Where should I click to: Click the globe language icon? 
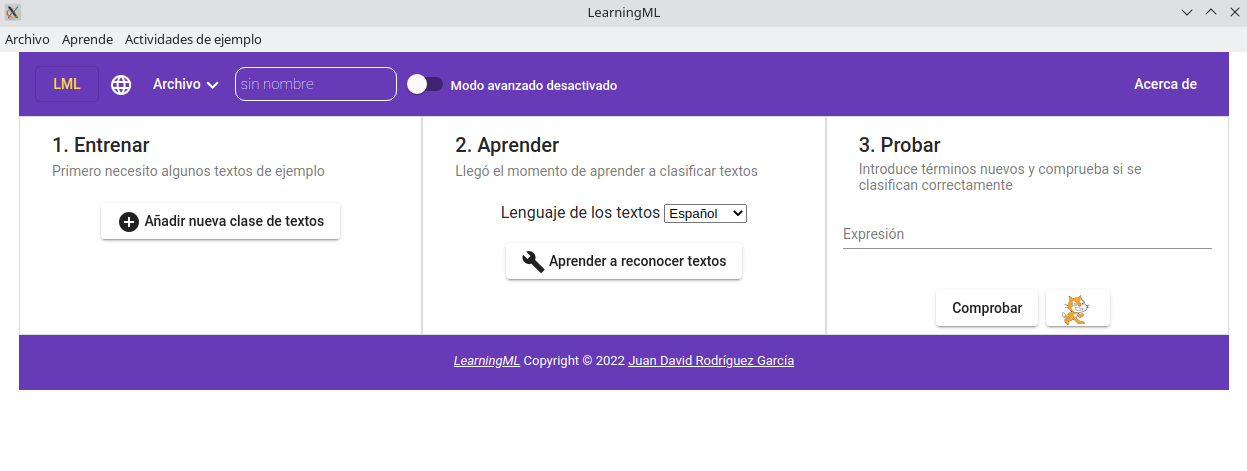coord(121,85)
